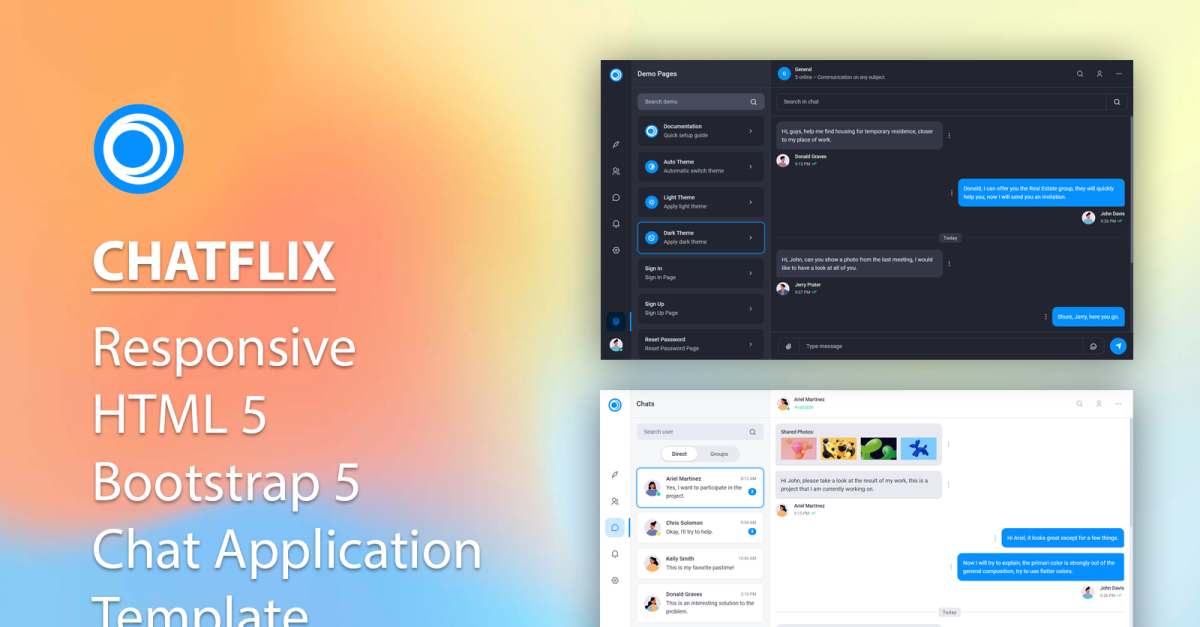Open settings gear in light theme sidebar
Screen dimensions: 1200x627
[615, 580]
